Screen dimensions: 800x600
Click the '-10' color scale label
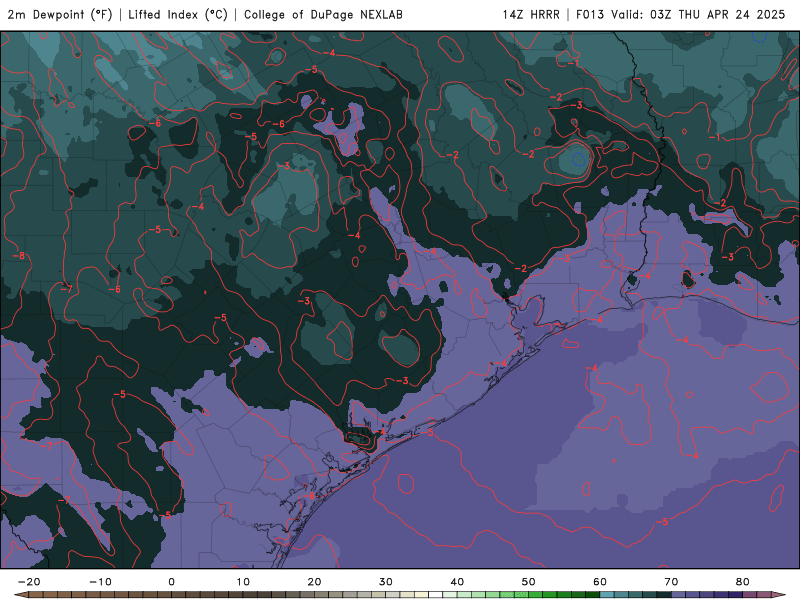tap(100, 582)
